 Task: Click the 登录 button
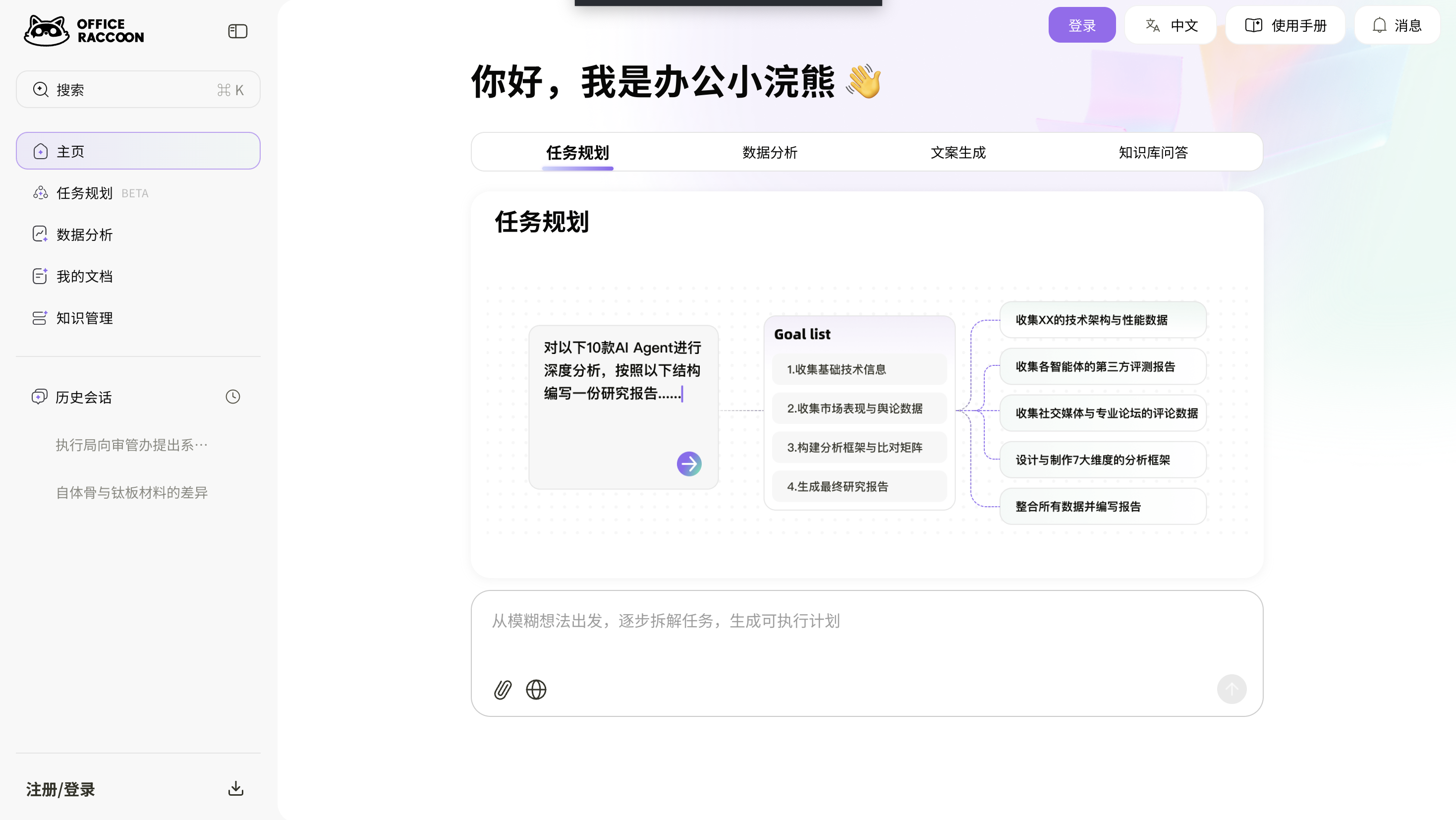coord(1082,25)
